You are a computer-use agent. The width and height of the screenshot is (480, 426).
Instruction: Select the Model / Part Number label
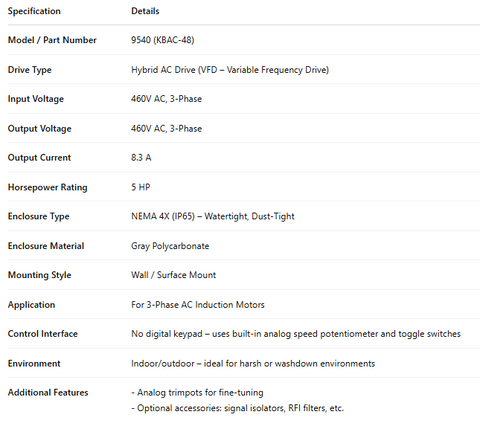(52, 40)
